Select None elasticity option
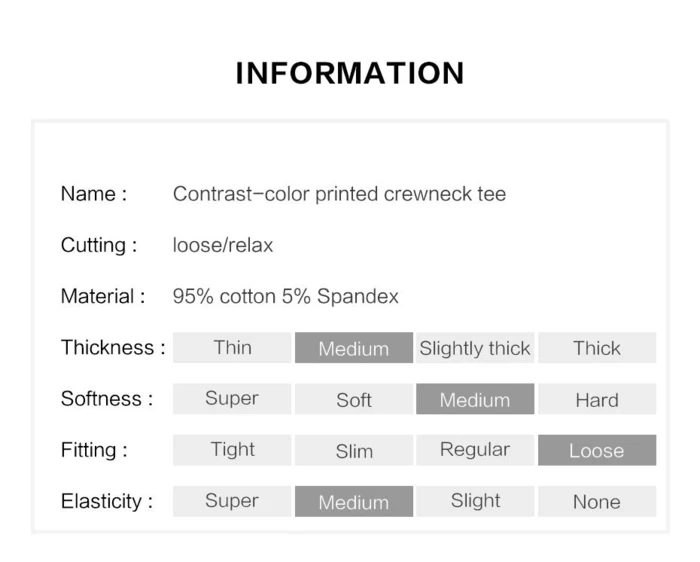Viewport: 700px width, 562px height. click(597, 501)
